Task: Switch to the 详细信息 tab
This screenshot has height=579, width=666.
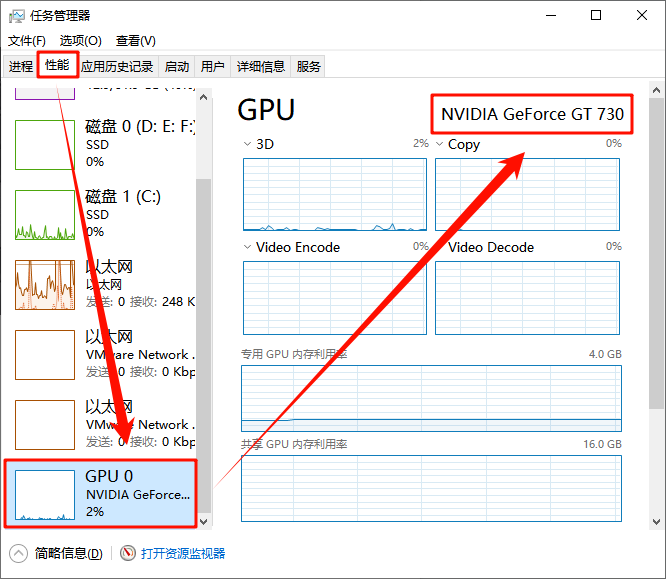Action: [261, 66]
